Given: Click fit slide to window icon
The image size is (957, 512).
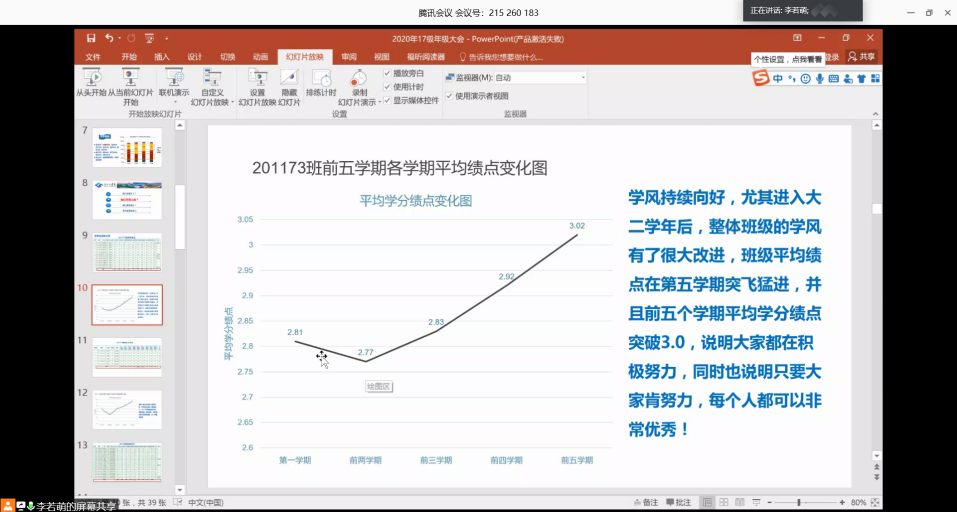Looking at the screenshot, I should 872,501.
